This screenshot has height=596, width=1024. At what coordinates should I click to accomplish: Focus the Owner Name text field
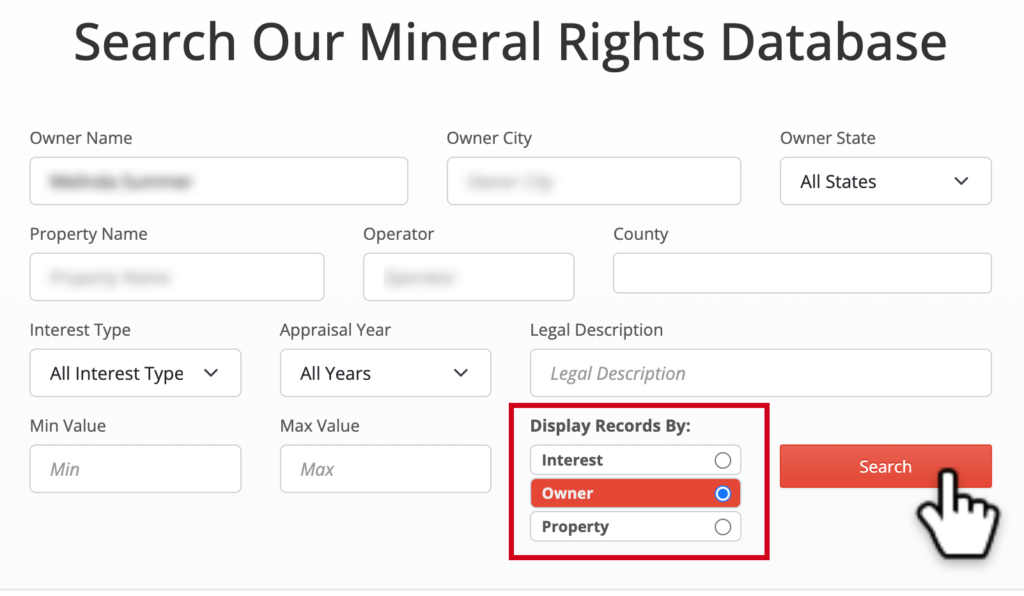tap(219, 181)
